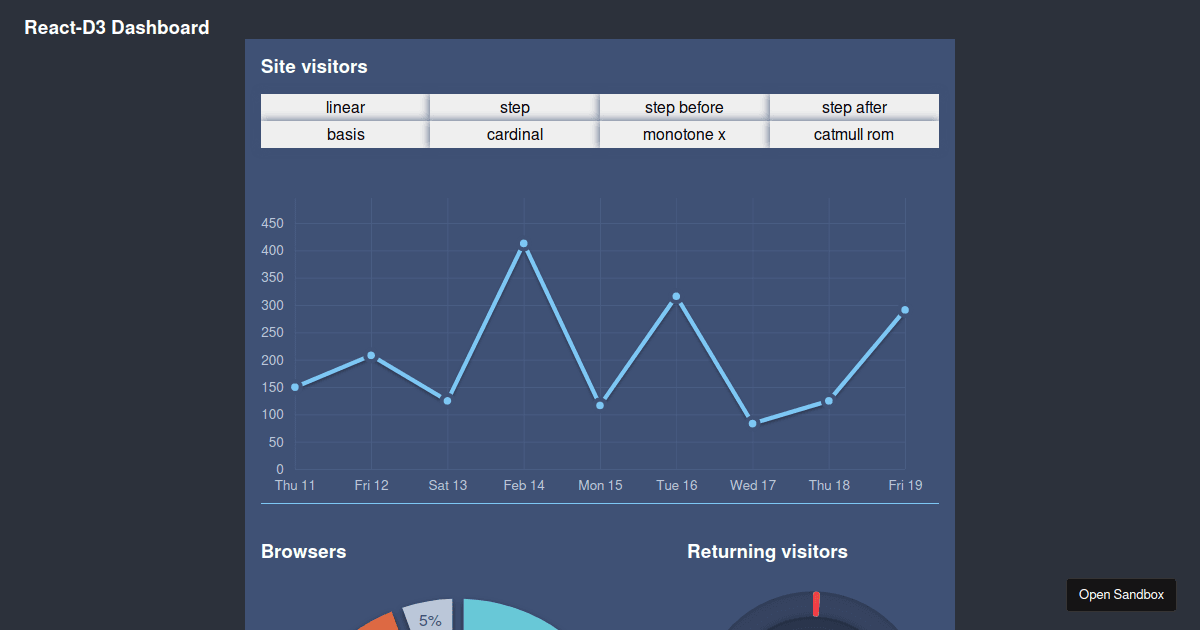Choose step after curve style
Screen dimensions: 1200x630
[x=854, y=107]
